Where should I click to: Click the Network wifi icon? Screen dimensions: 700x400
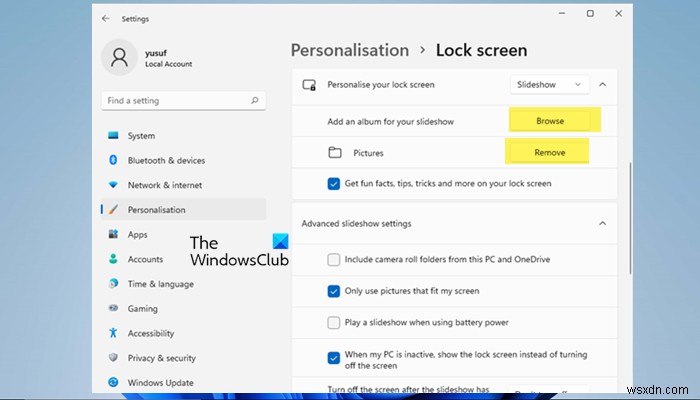[113, 185]
